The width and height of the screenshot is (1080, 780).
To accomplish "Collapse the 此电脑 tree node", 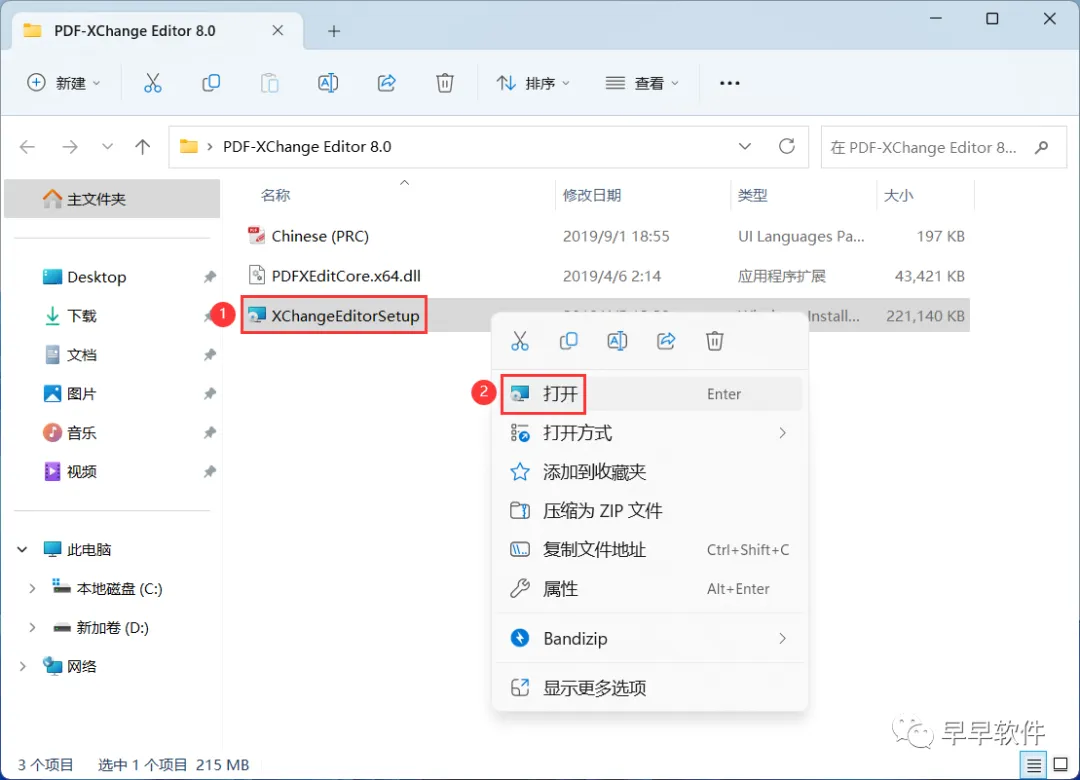I will [x=23, y=550].
